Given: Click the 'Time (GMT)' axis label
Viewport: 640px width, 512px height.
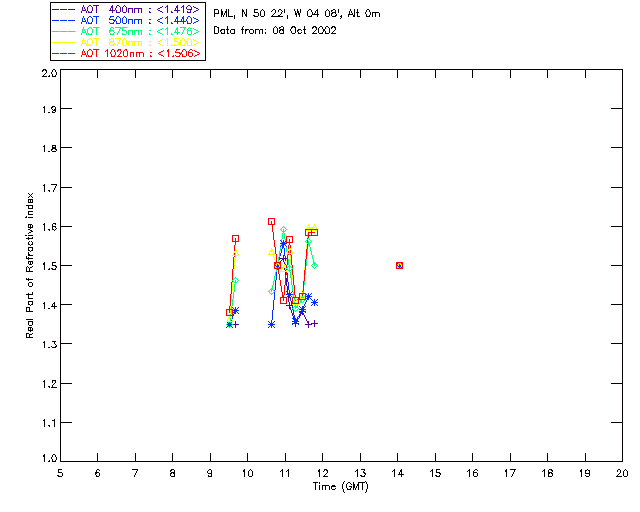Looking at the screenshot, I should click(340, 486).
